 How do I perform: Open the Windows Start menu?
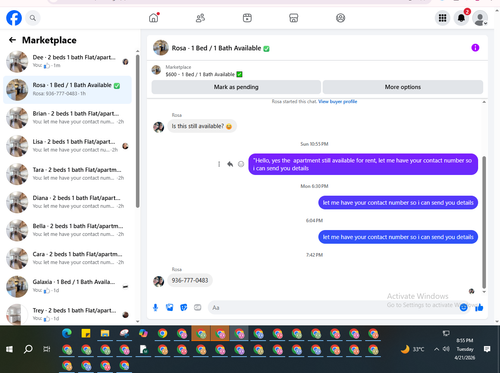tap(9, 349)
